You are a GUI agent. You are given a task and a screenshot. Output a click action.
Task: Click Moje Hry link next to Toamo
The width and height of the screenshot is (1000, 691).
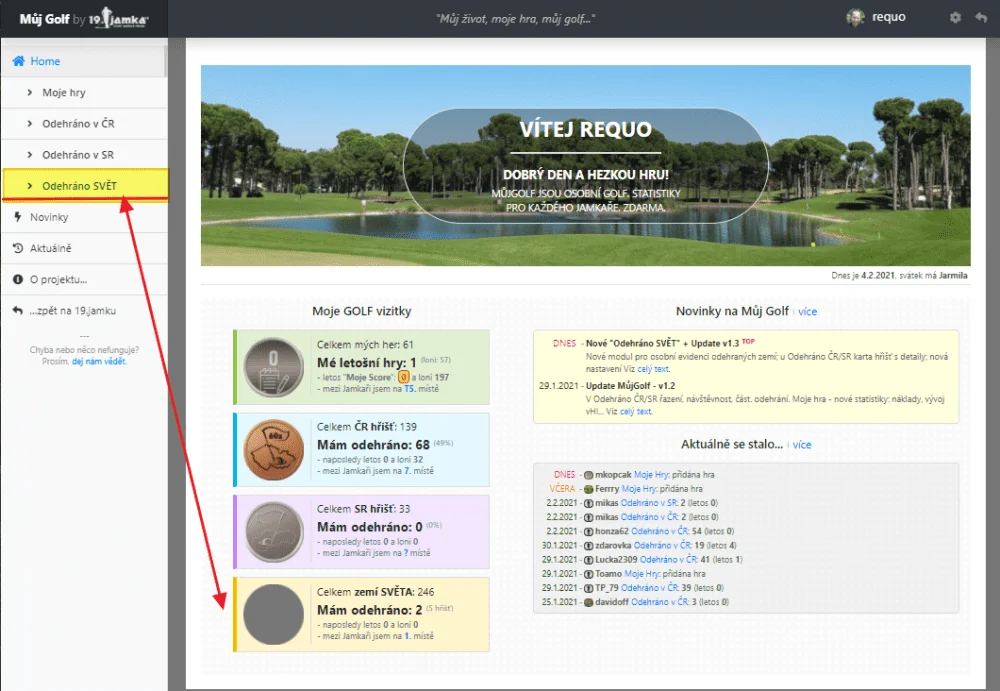click(x=642, y=574)
